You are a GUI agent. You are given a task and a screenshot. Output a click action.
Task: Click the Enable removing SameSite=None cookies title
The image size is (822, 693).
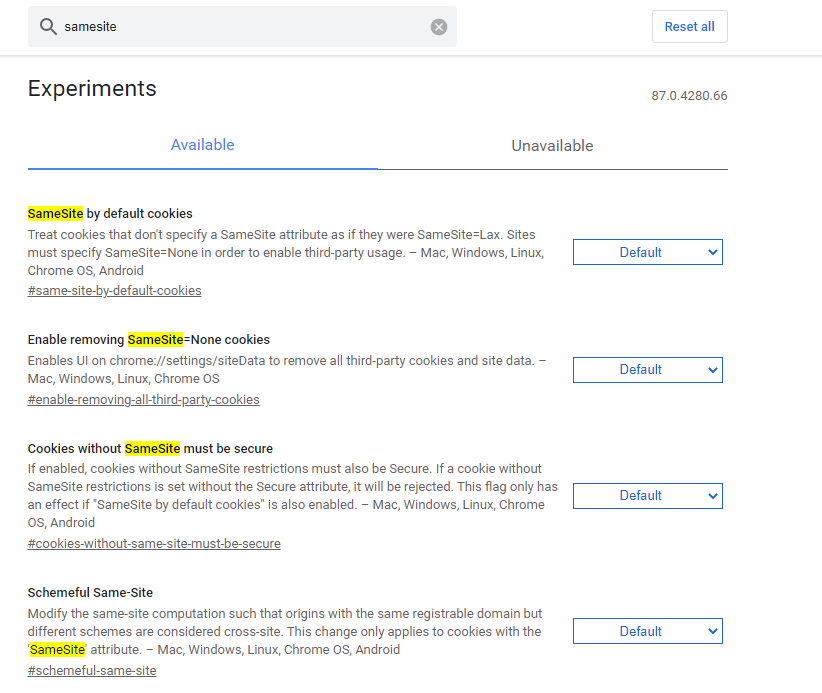pos(149,340)
